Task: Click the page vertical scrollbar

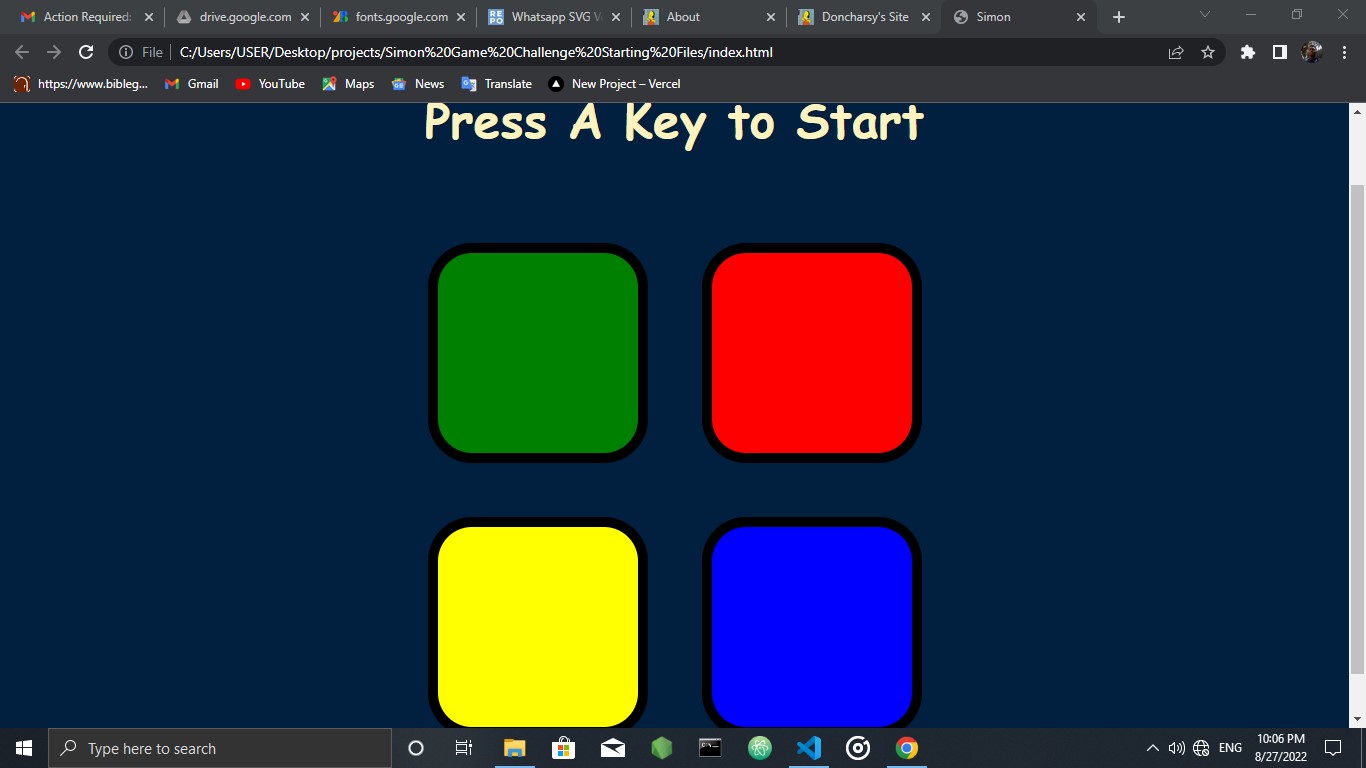Action: [x=1357, y=430]
